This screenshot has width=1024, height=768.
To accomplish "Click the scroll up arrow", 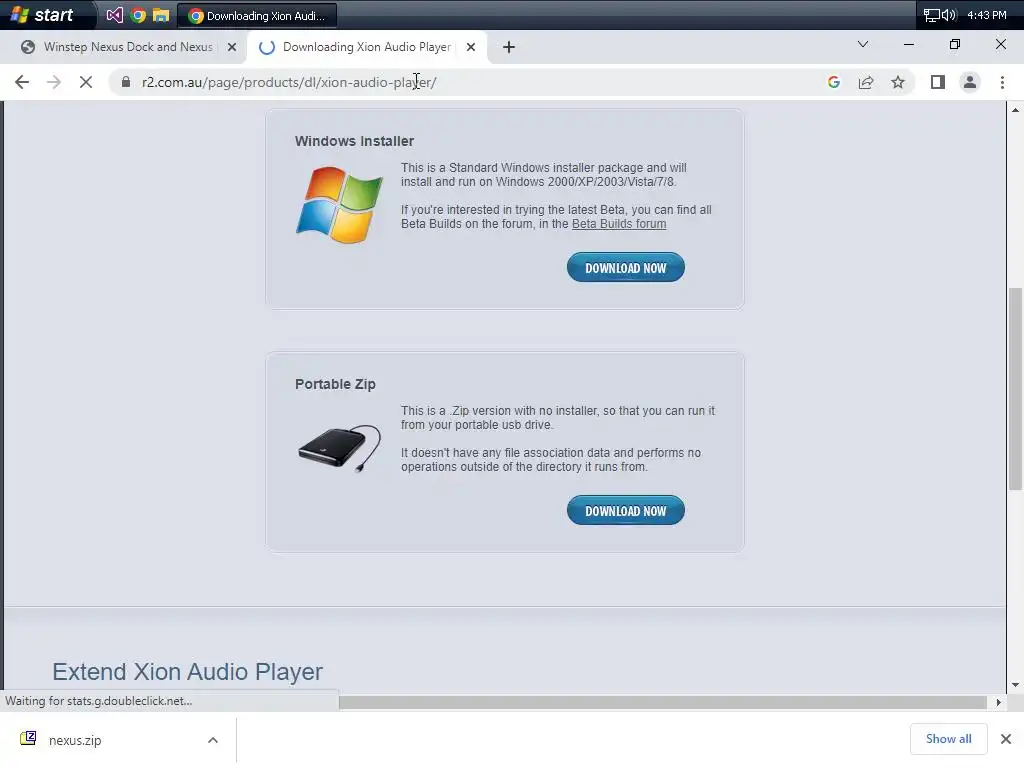I will (x=1015, y=110).
